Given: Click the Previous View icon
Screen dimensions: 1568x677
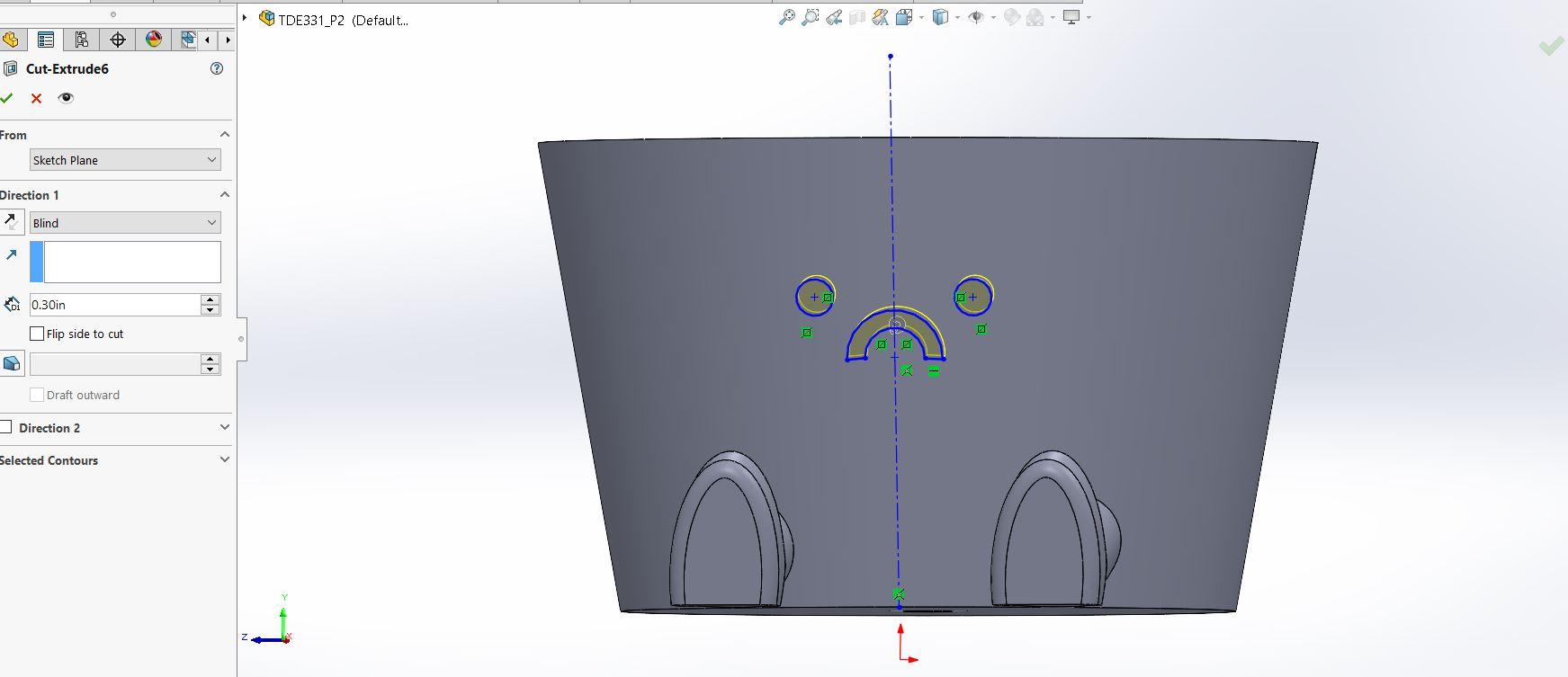Looking at the screenshot, I should click(833, 17).
